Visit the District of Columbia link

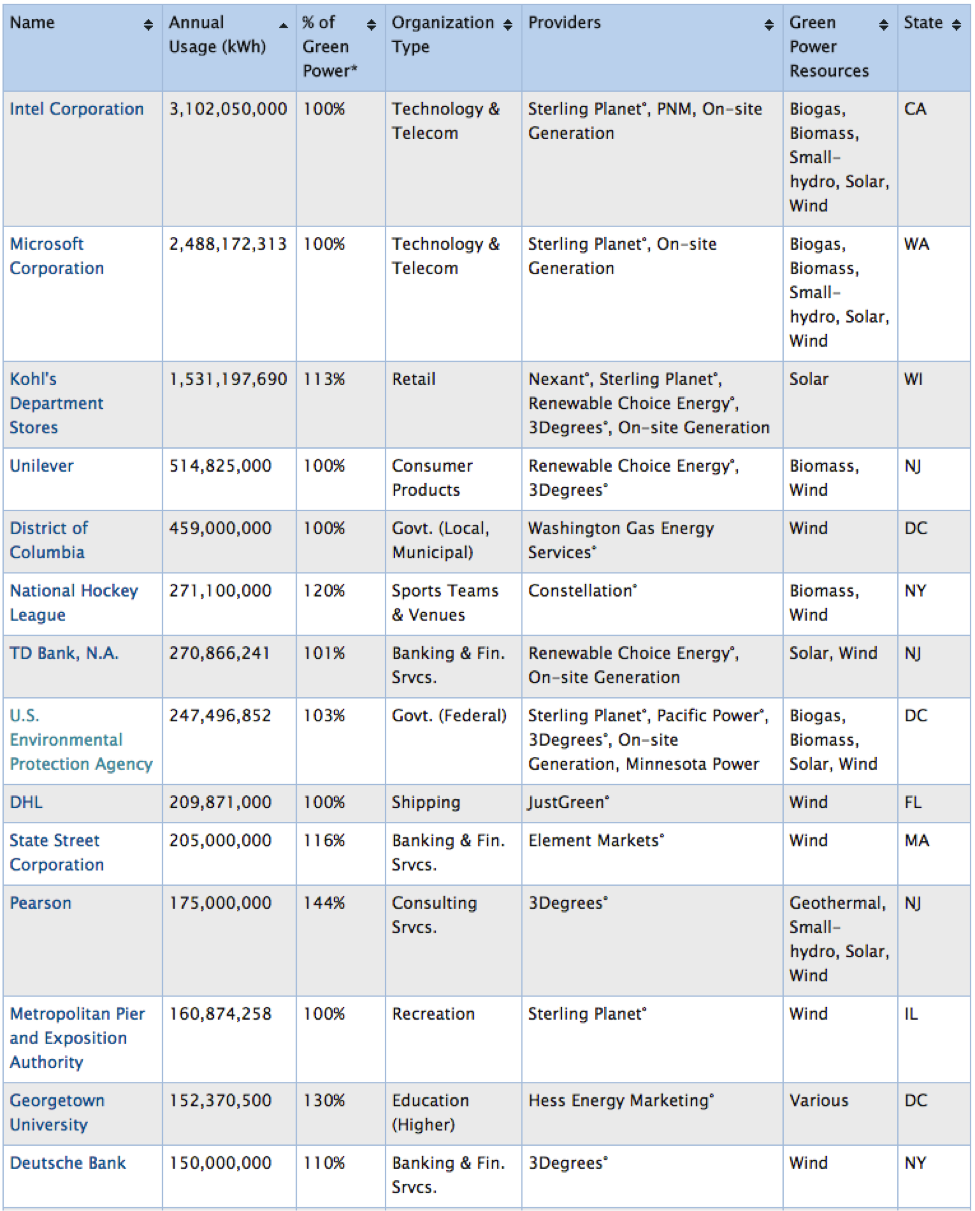49,540
